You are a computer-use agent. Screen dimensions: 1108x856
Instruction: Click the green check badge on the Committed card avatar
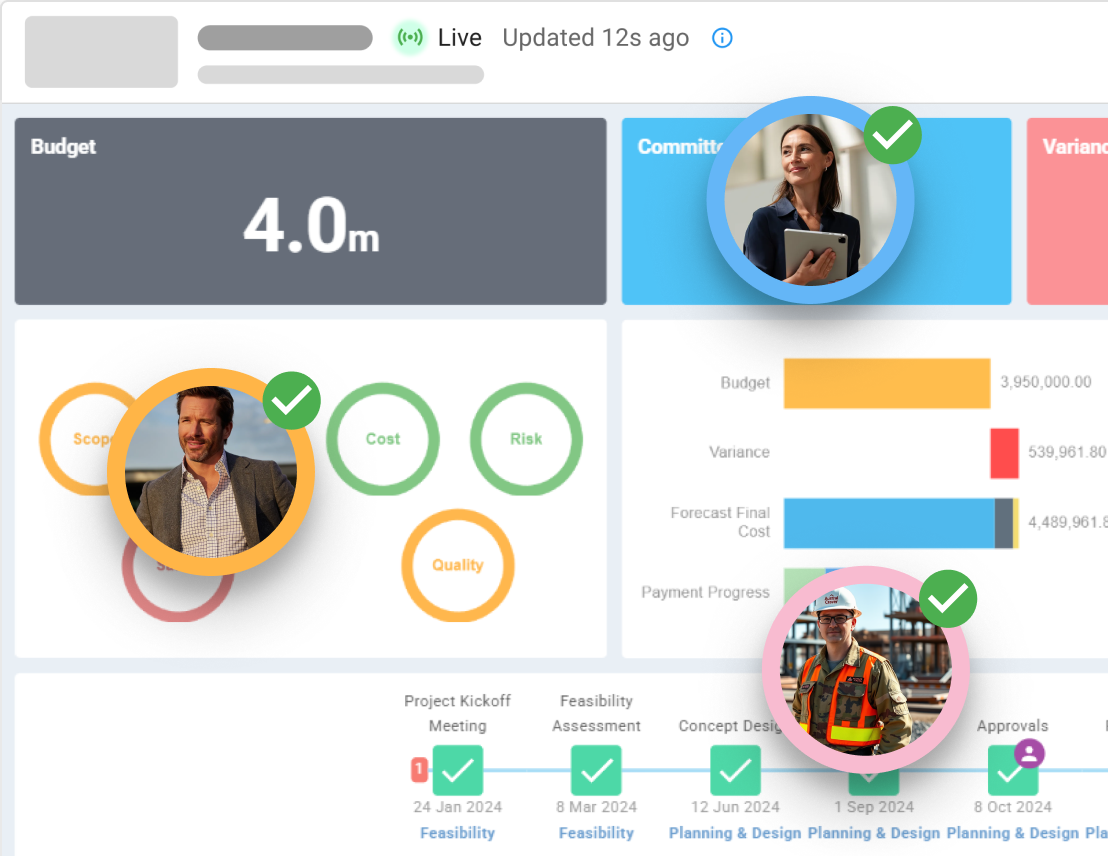click(x=893, y=136)
